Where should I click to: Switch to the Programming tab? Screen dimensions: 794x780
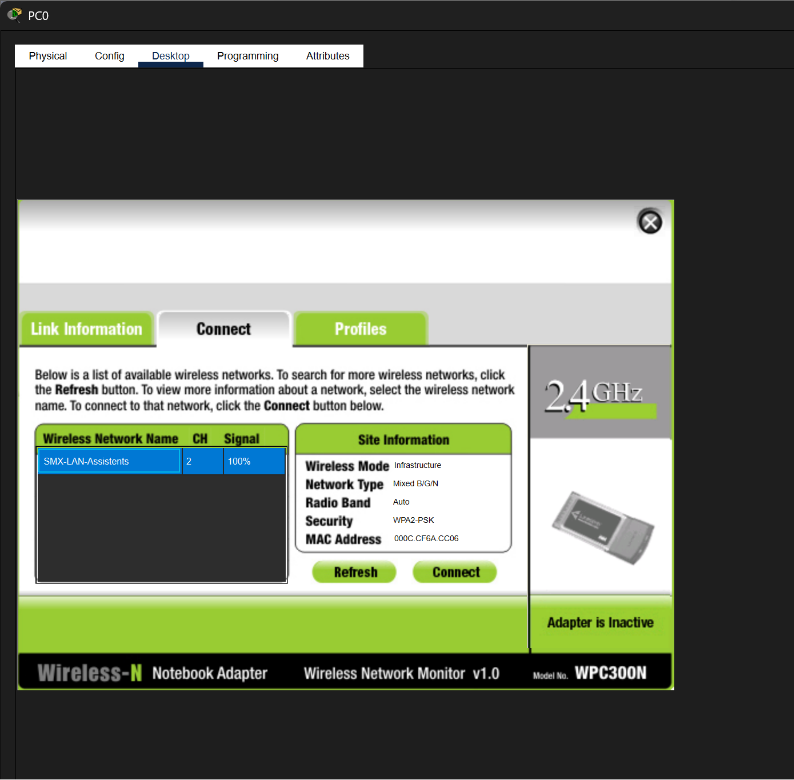pos(248,56)
